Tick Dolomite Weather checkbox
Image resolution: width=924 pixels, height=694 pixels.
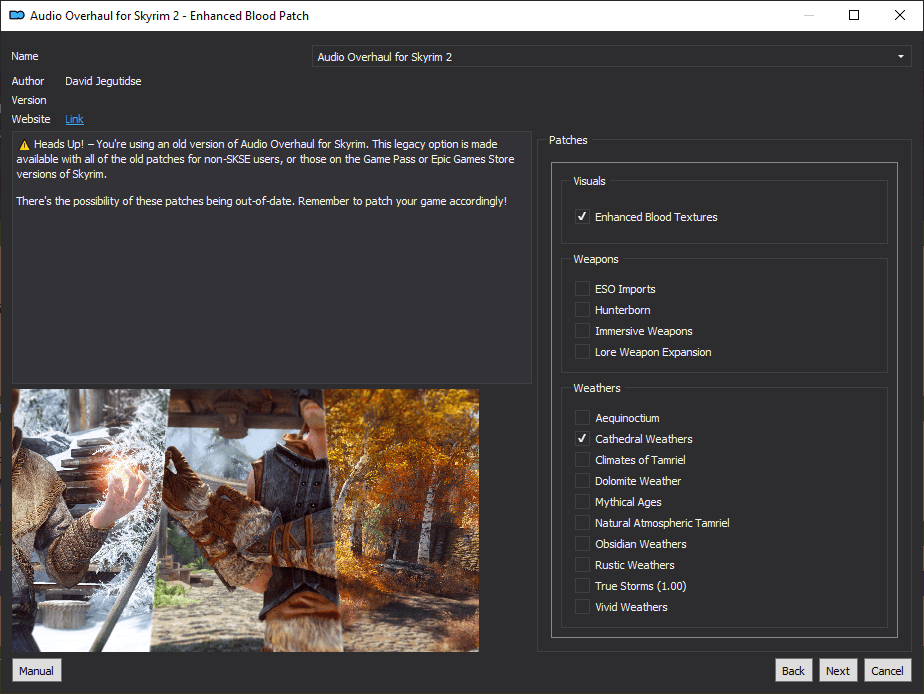tap(582, 481)
